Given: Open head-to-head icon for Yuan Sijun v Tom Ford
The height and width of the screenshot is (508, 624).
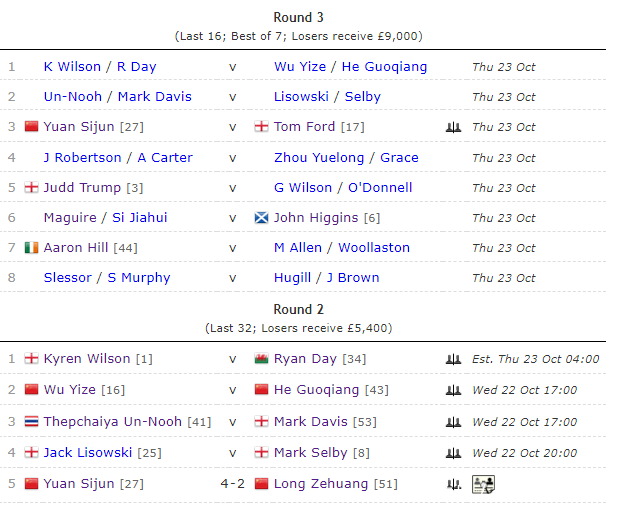Looking at the screenshot, I should tap(452, 127).
